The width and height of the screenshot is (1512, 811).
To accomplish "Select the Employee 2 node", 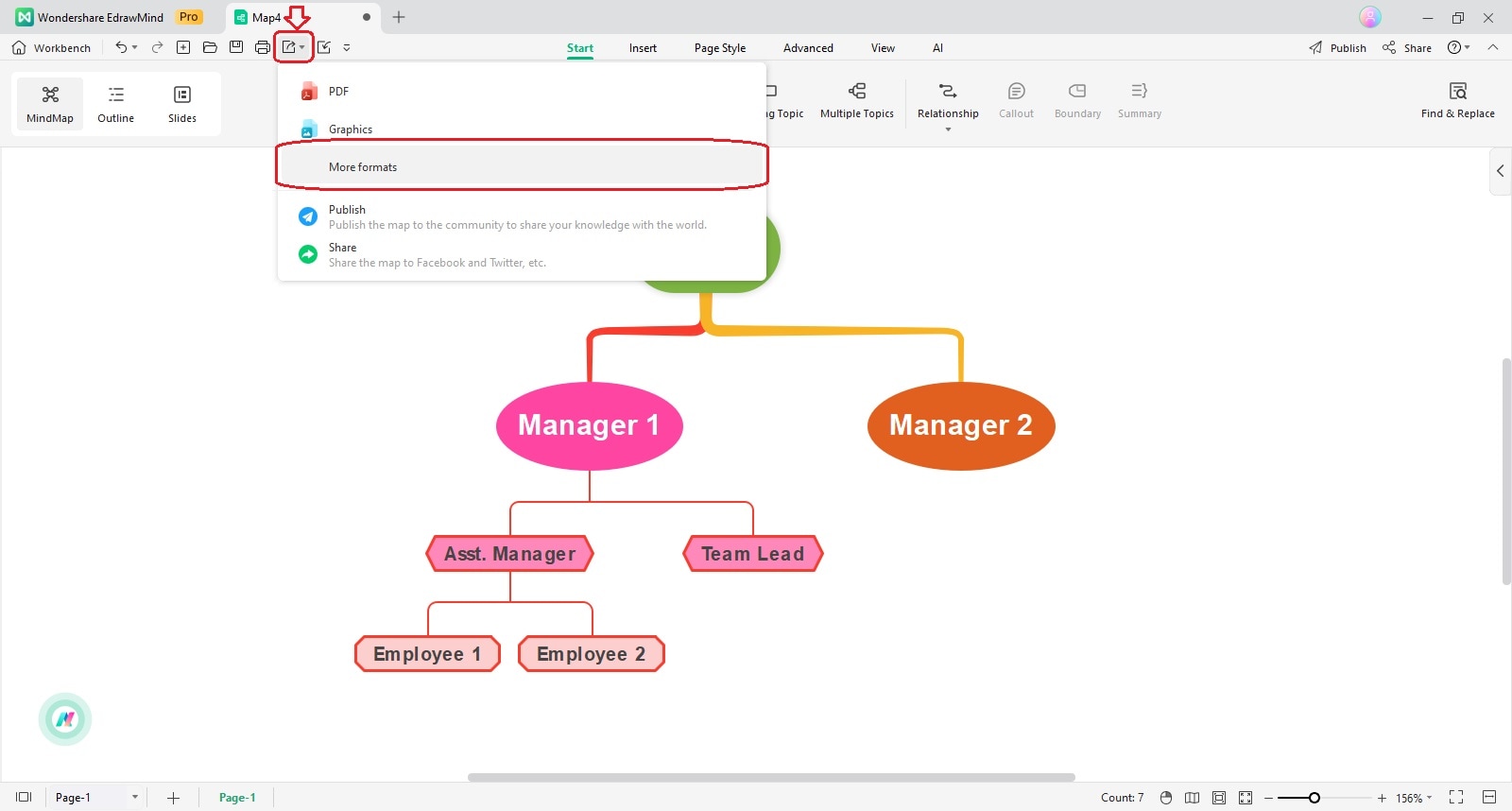I will 592,654.
